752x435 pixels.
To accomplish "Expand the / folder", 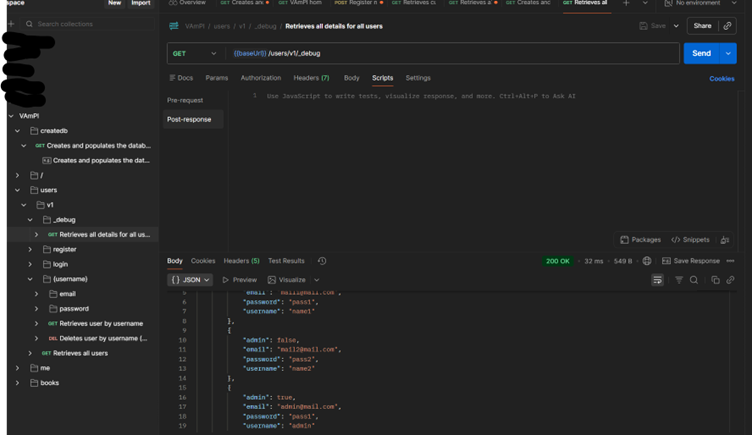I will point(17,176).
